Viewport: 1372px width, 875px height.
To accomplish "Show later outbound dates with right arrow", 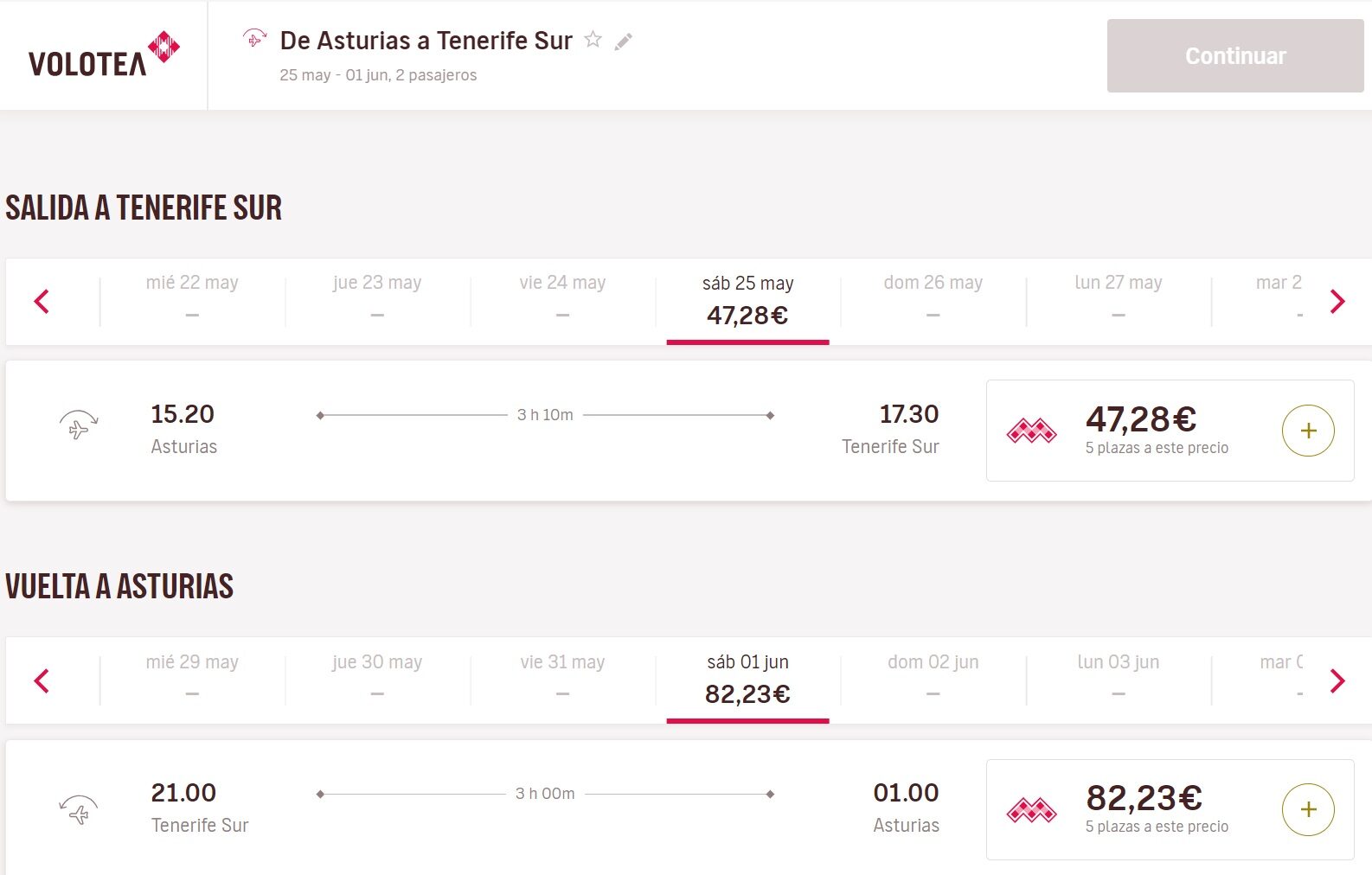I will tap(1337, 302).
